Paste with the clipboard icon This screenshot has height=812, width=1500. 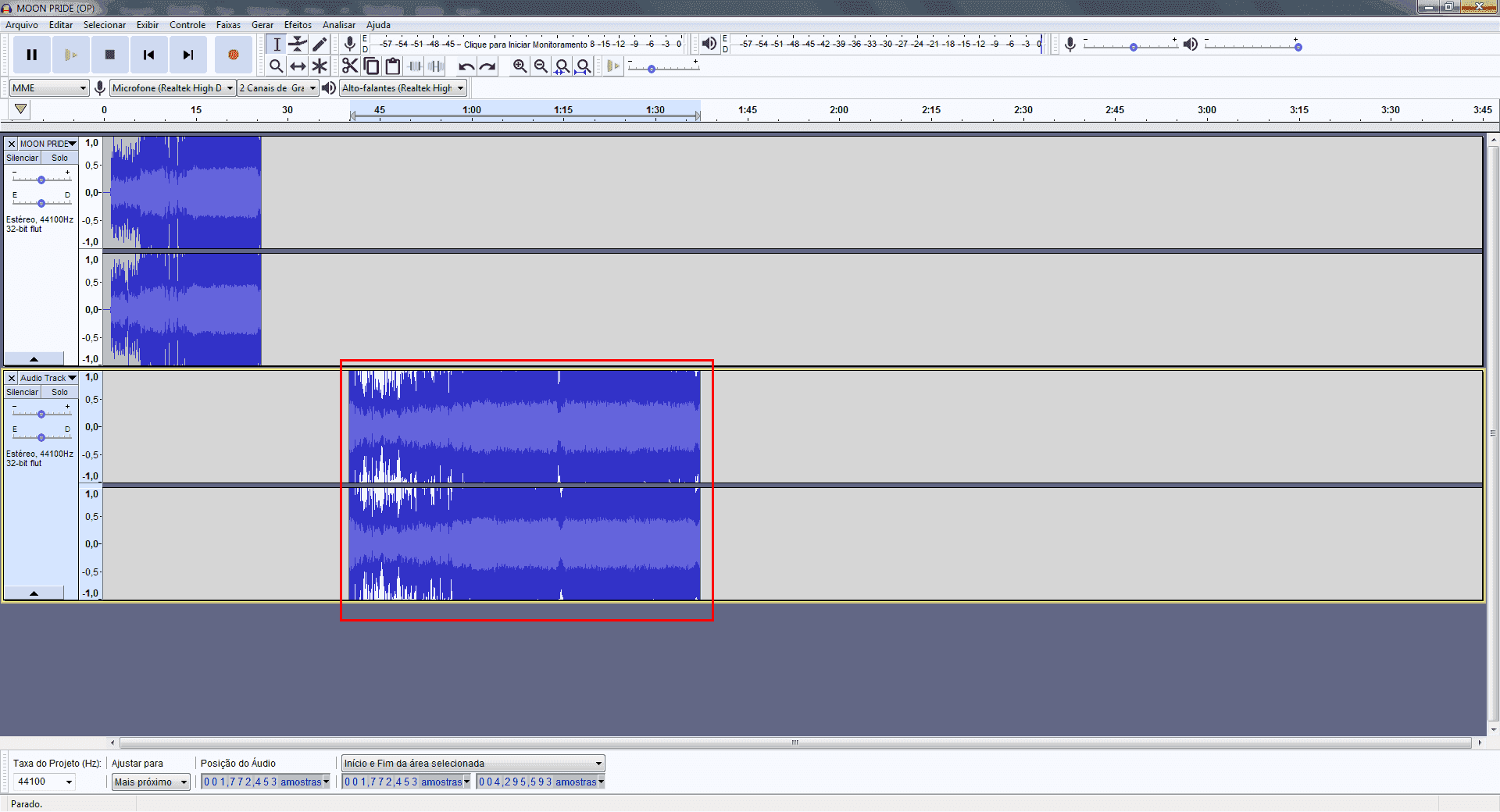point(393,66)
